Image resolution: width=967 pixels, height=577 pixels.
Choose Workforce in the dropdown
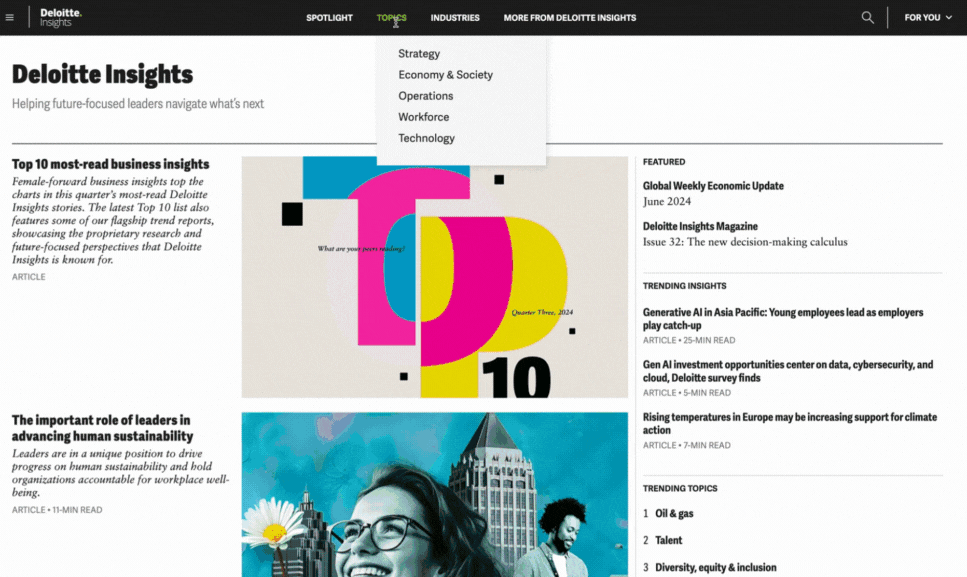click(424, 117)
